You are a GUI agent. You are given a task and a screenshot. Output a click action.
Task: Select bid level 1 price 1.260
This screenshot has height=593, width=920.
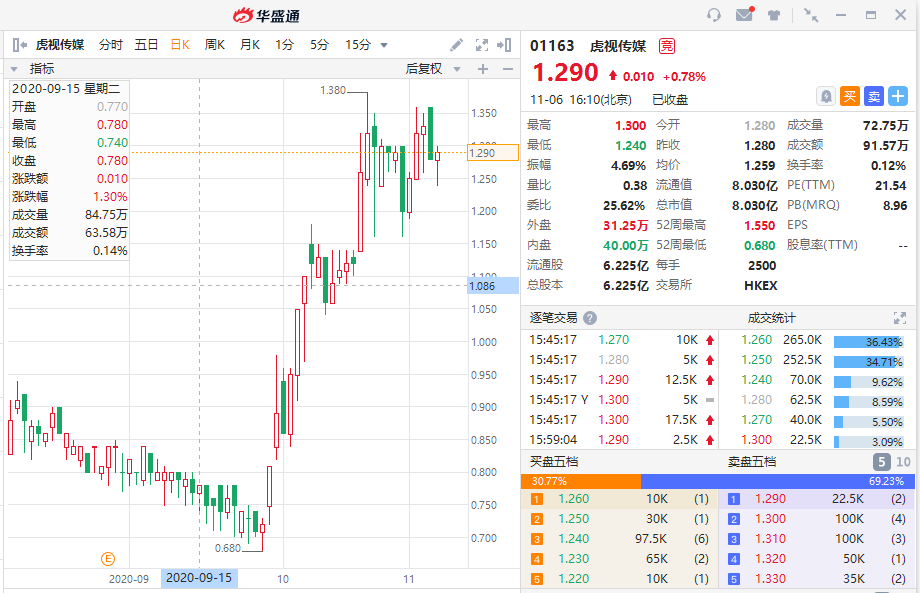tap(573, 499)
